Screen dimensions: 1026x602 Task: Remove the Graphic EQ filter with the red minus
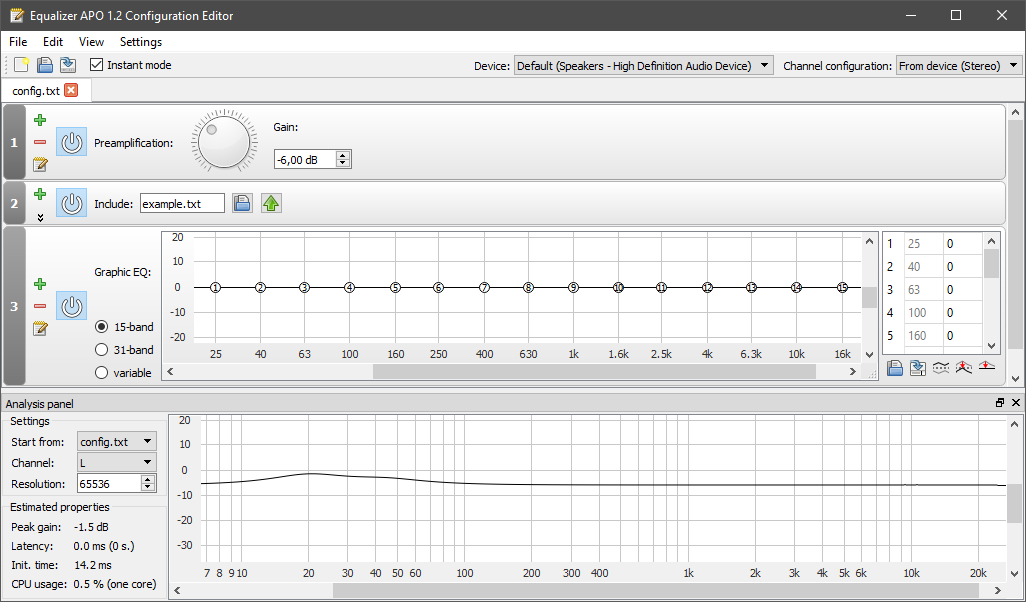(40, 306)
